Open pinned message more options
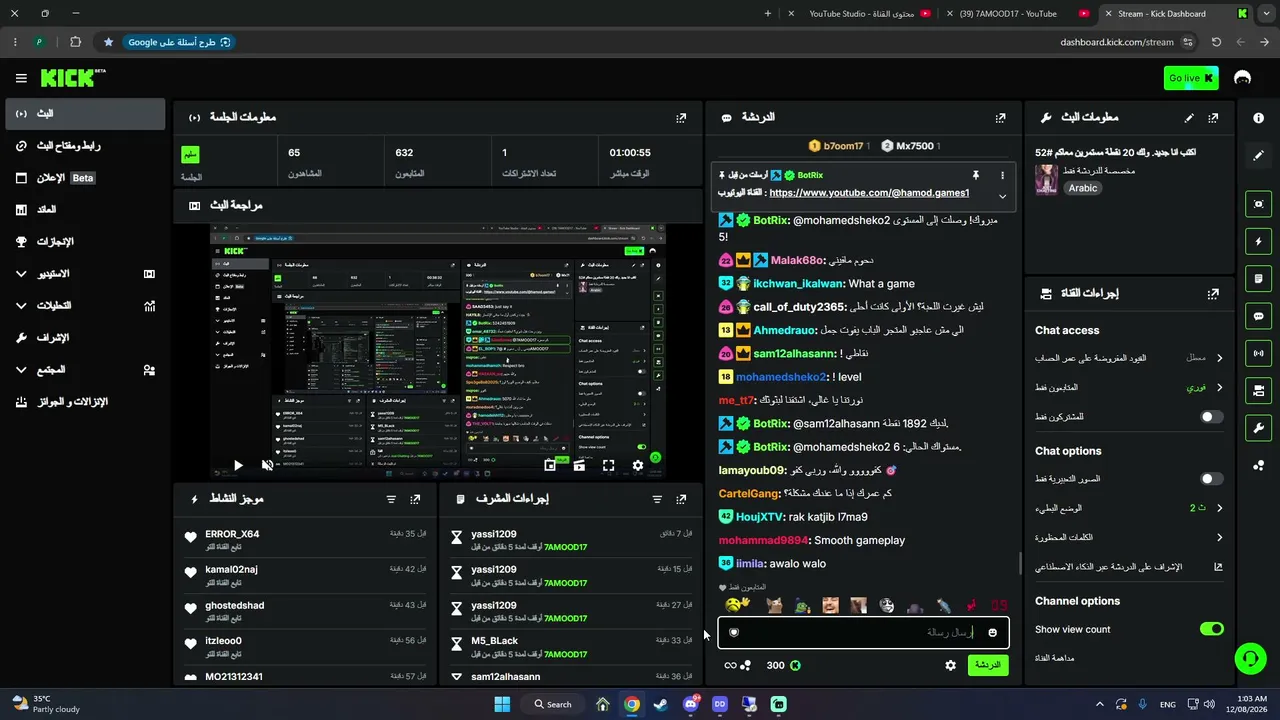Screen dimensions: 1280x720 coord(1002,175)
